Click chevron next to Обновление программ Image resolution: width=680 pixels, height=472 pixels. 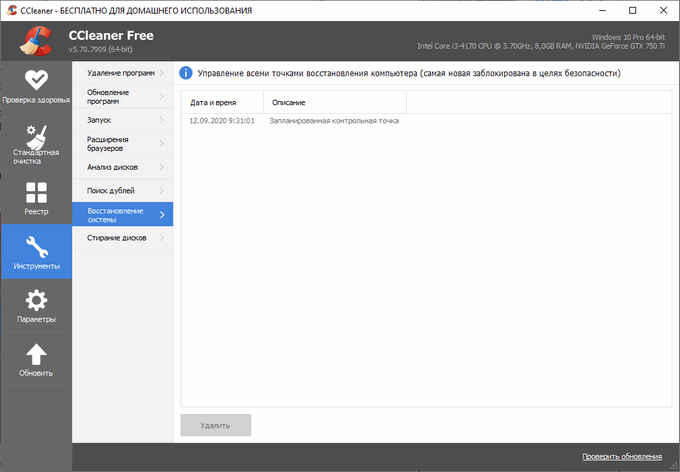coord(162,96)
